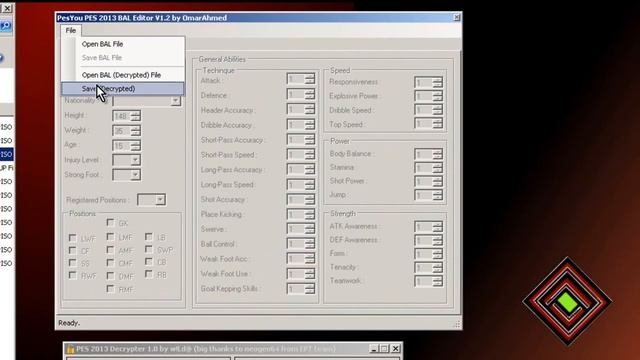Tick the AMF position checkbox
Image resolution: width=640 pixels, height=360 pixels.
click(110, 250)
